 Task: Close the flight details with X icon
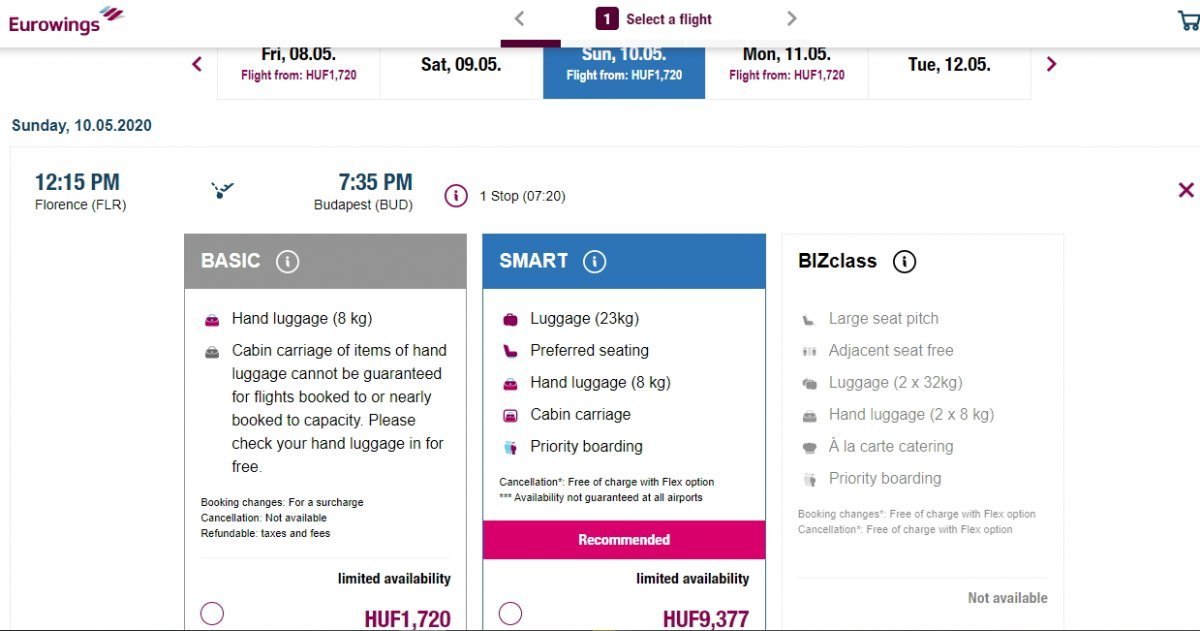click(1186, 190)
